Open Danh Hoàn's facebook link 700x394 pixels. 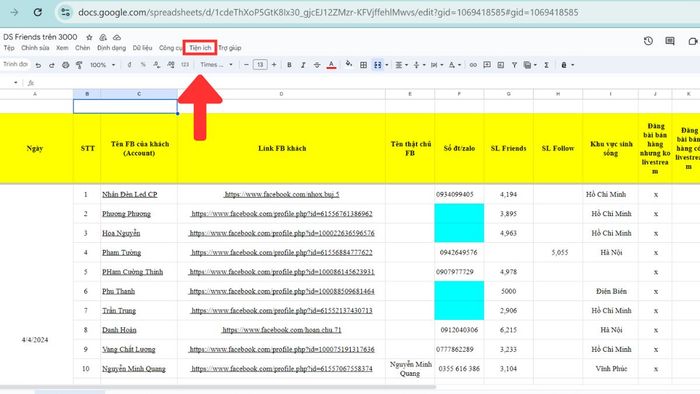coord(282,330)
